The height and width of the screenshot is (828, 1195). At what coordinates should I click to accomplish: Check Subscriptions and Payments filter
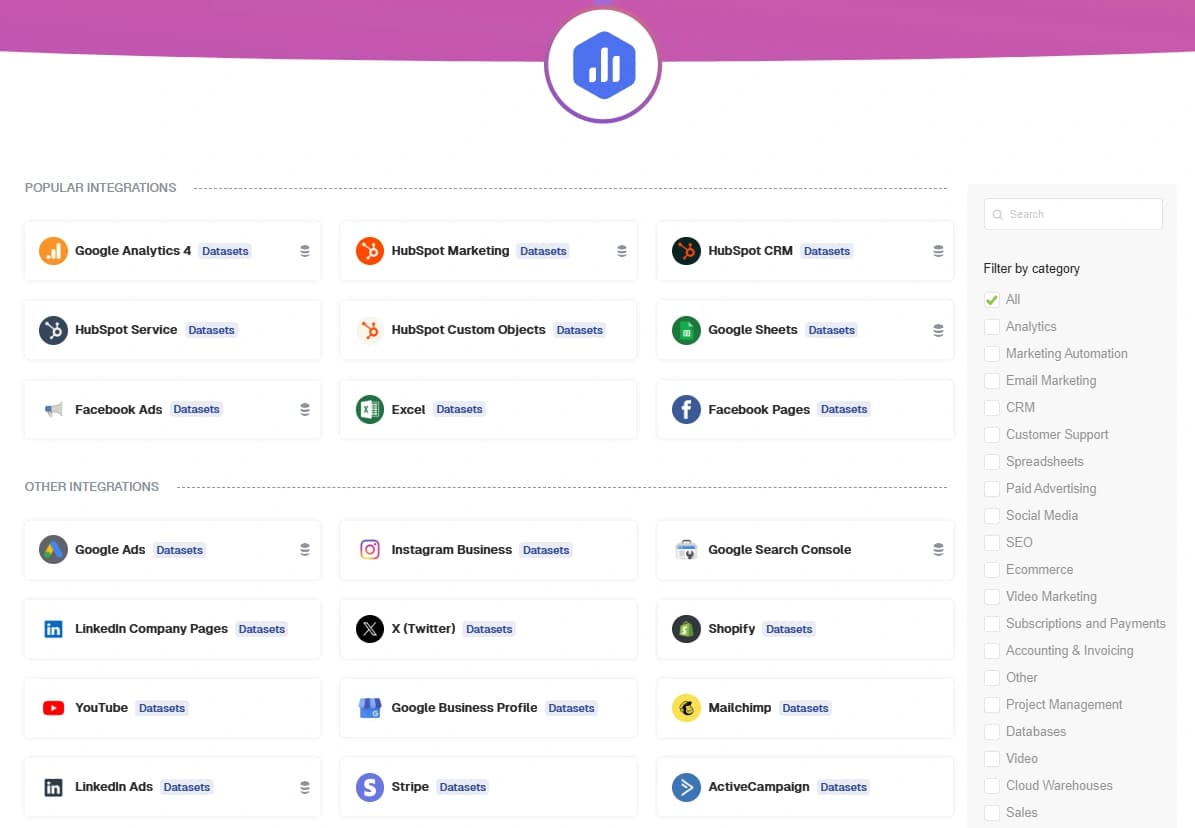[992, 624]
